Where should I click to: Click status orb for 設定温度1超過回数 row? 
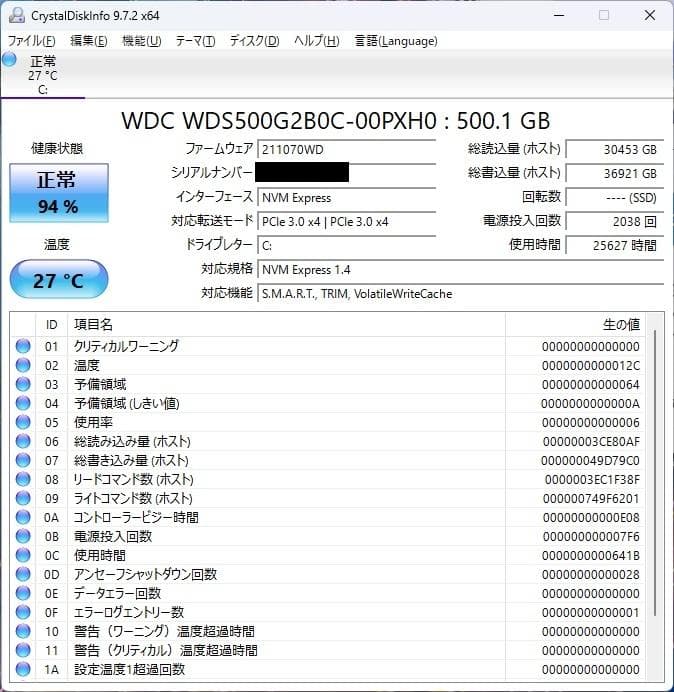coord(23,669)
